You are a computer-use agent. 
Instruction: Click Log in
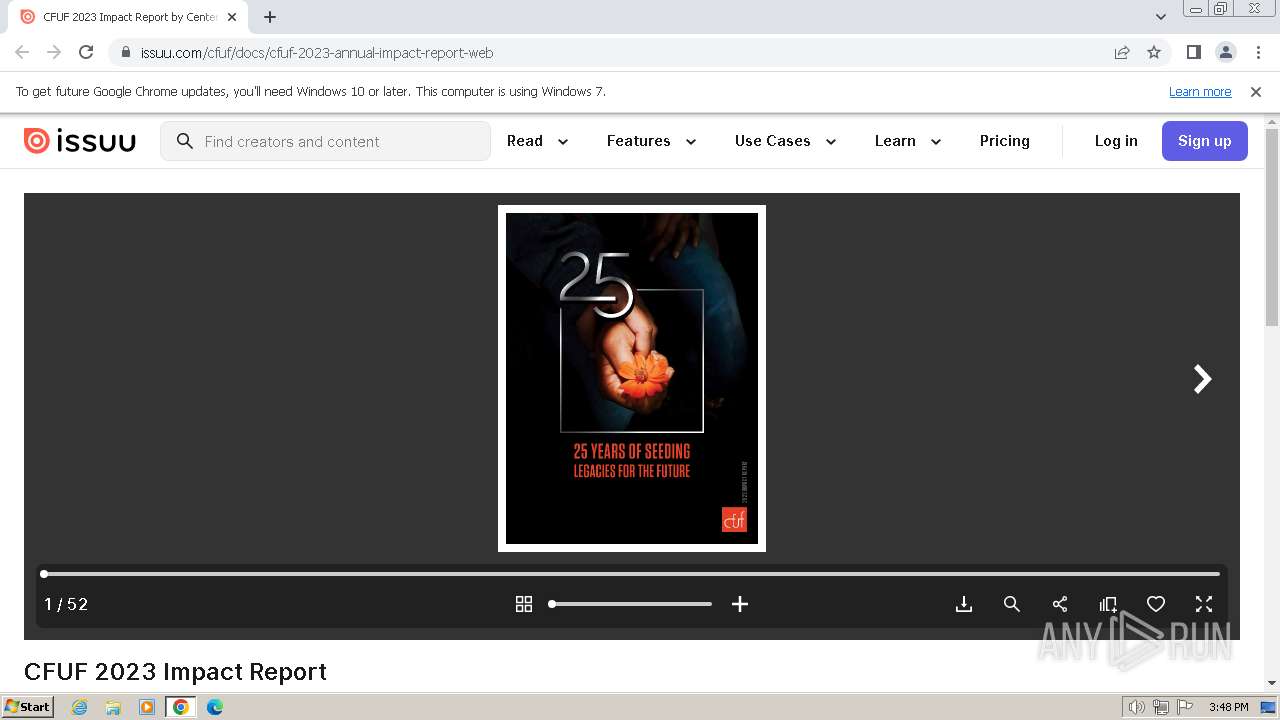tap(1116, 141)
